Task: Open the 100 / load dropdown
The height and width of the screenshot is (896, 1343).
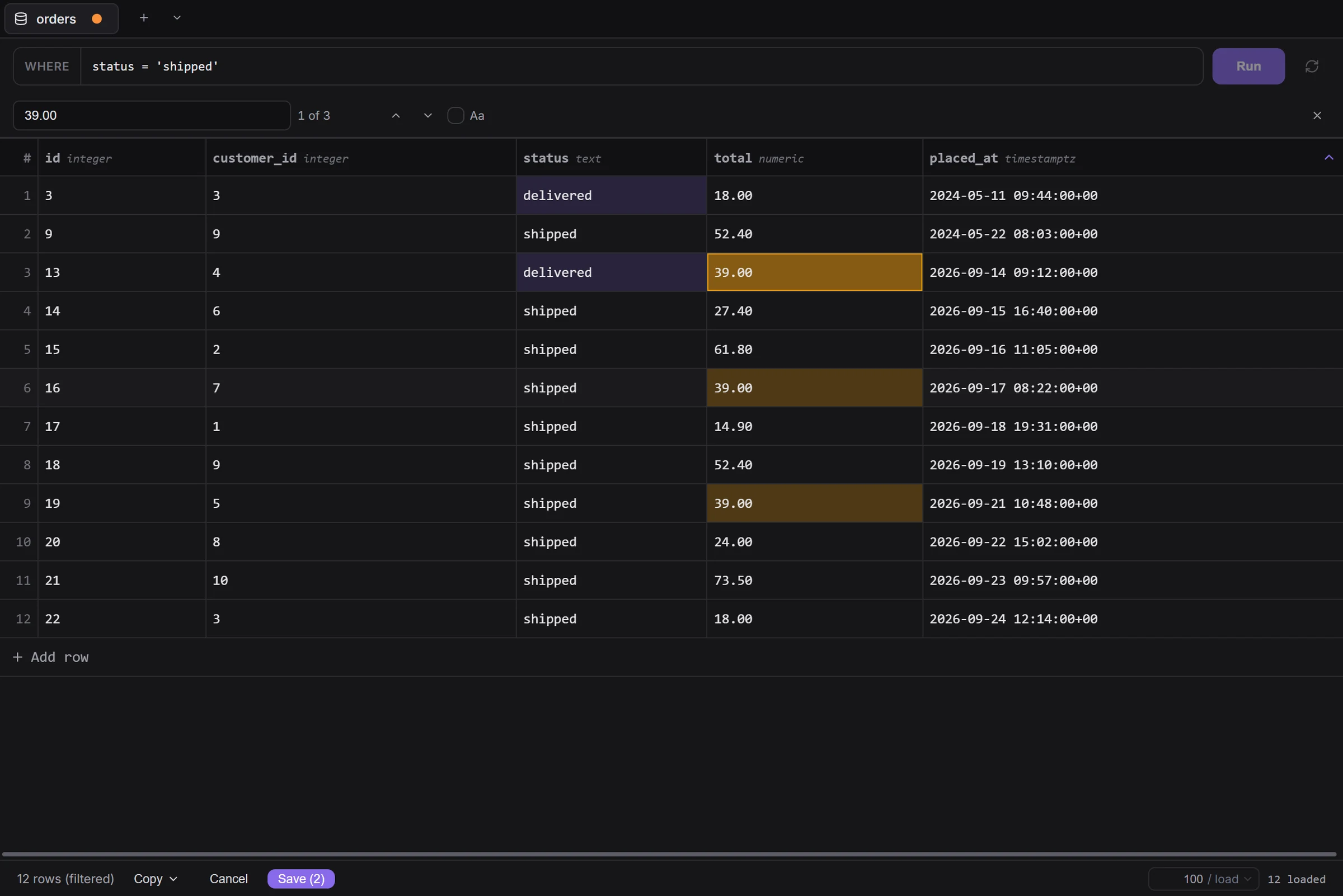Action: click(x=1204, y=879)
